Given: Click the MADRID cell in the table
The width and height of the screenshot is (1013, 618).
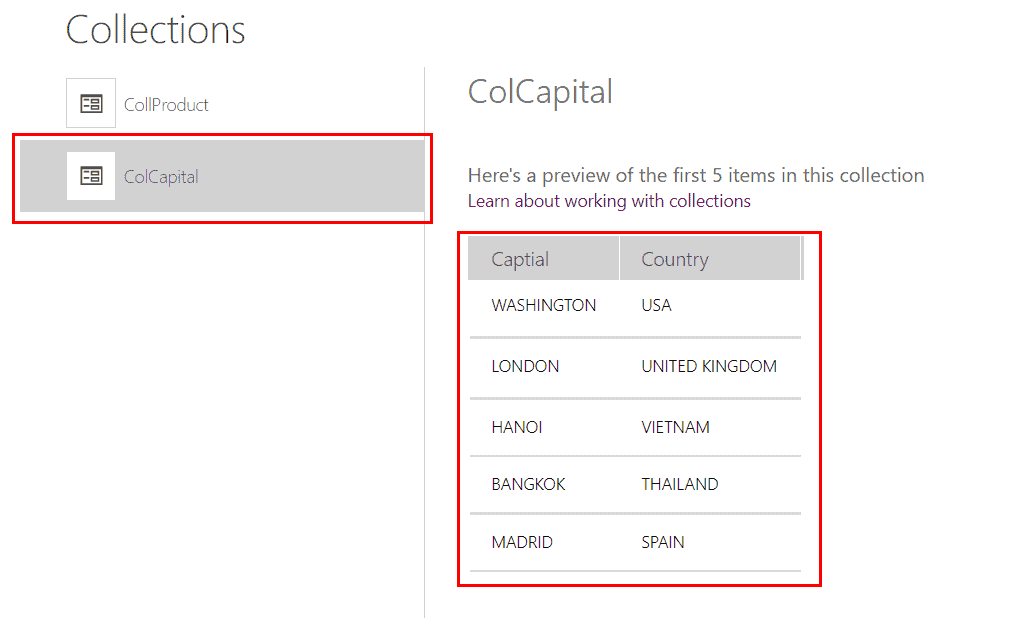Looking at the screenshot, I should pyautogui.click(x=520, y=542).
